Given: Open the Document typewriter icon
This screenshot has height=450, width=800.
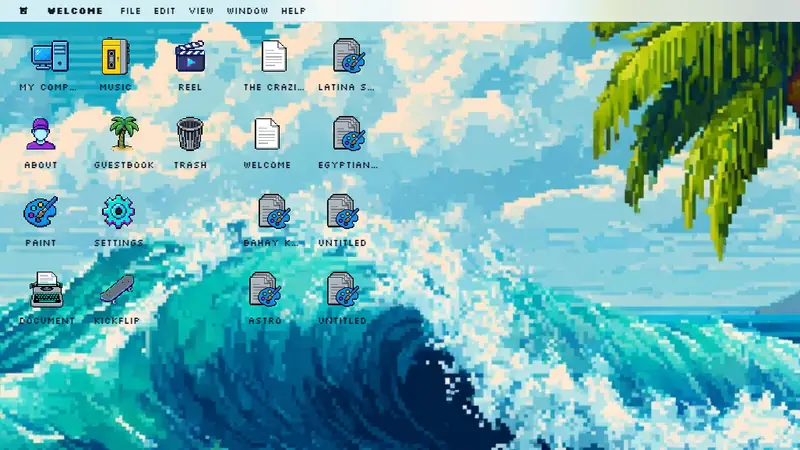Looking at the screenshot, I should pyautogui.click(x=46, y=290).
